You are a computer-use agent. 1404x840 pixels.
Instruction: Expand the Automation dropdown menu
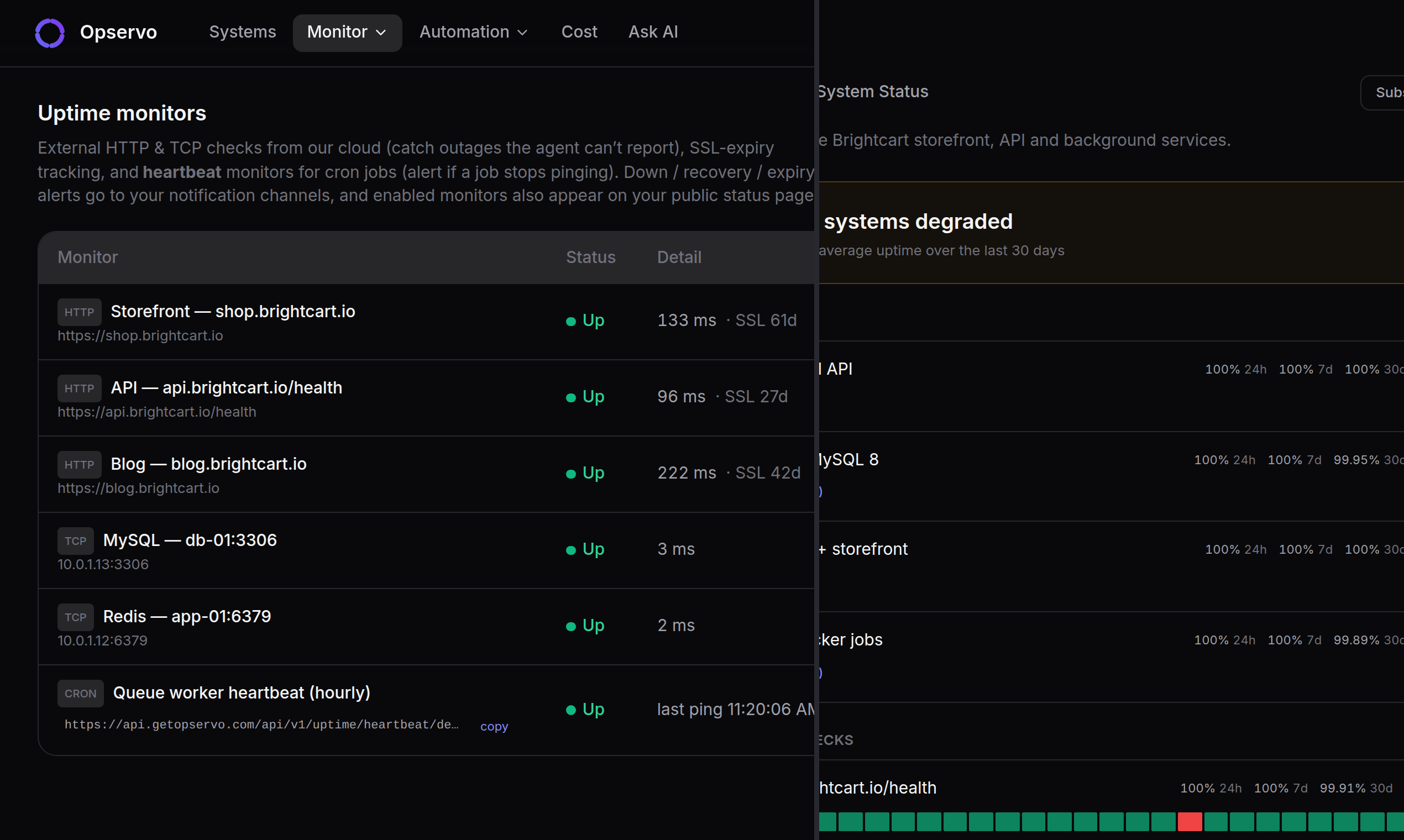tap(473, 32)
